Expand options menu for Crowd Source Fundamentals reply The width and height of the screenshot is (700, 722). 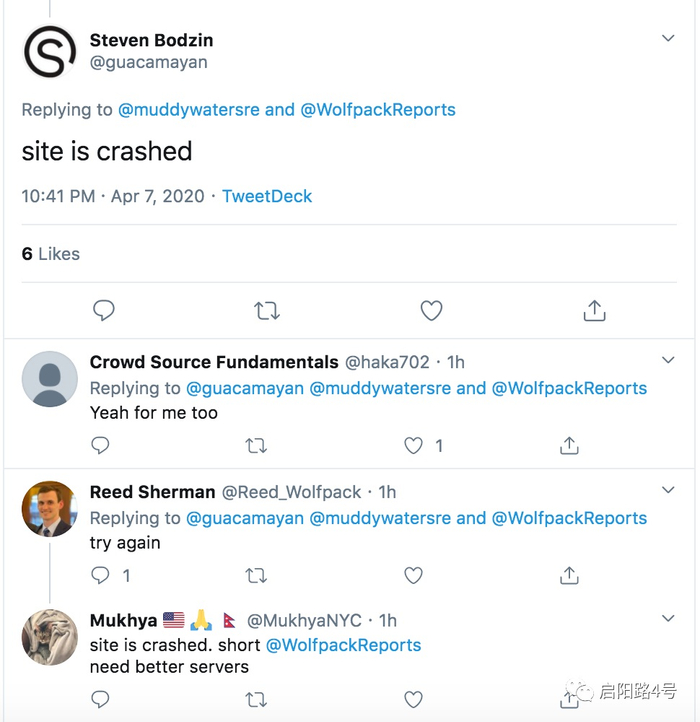click(x=668, y=360)
